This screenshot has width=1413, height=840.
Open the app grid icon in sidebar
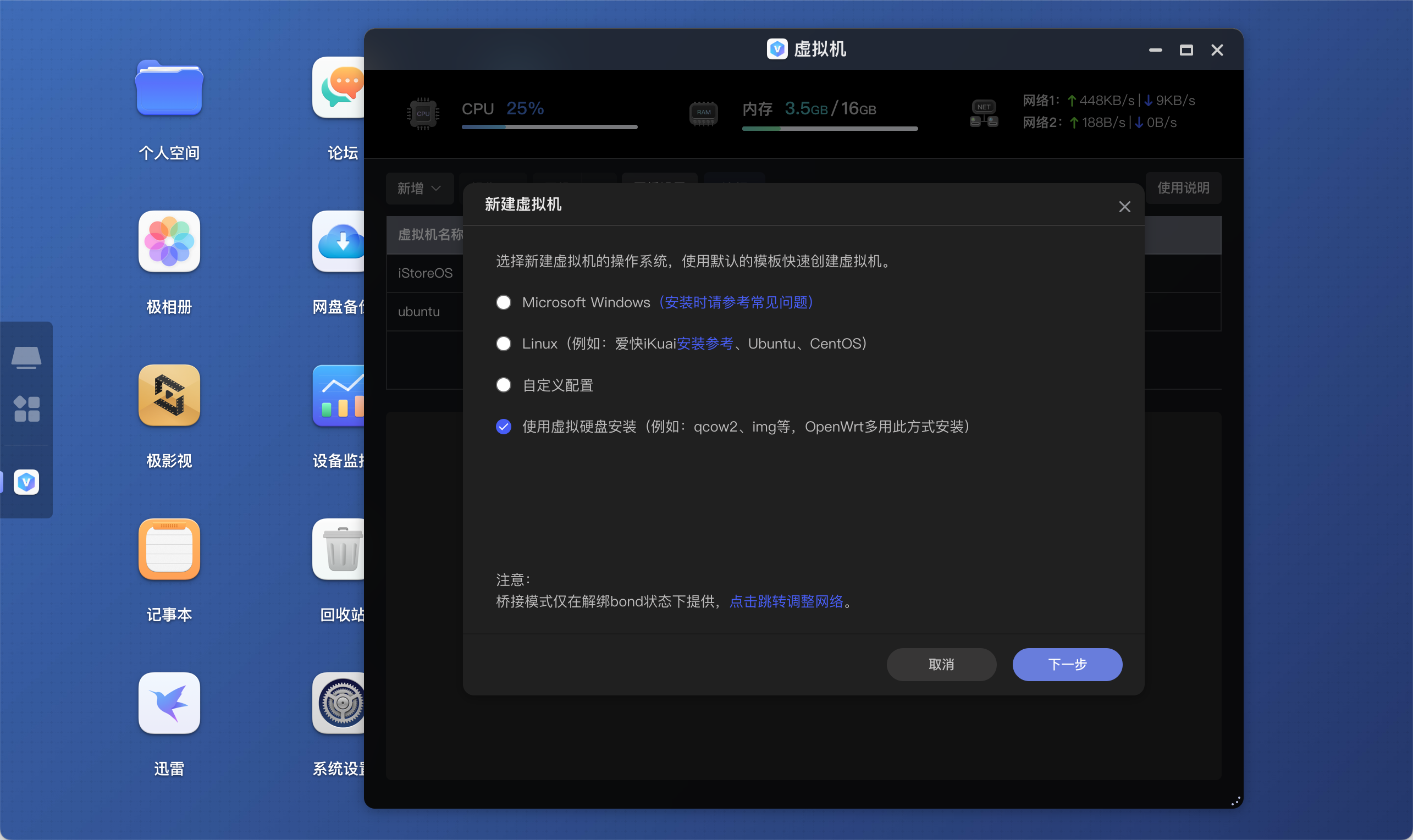26,408
